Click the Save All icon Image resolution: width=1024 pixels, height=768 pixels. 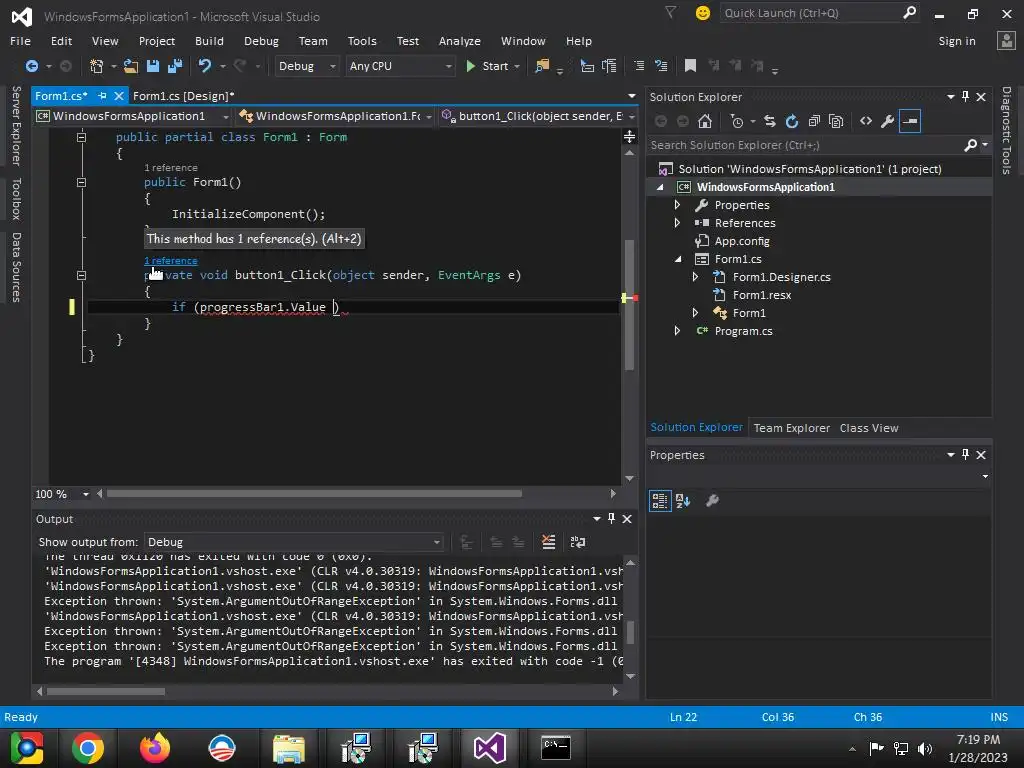pos(175,66)
